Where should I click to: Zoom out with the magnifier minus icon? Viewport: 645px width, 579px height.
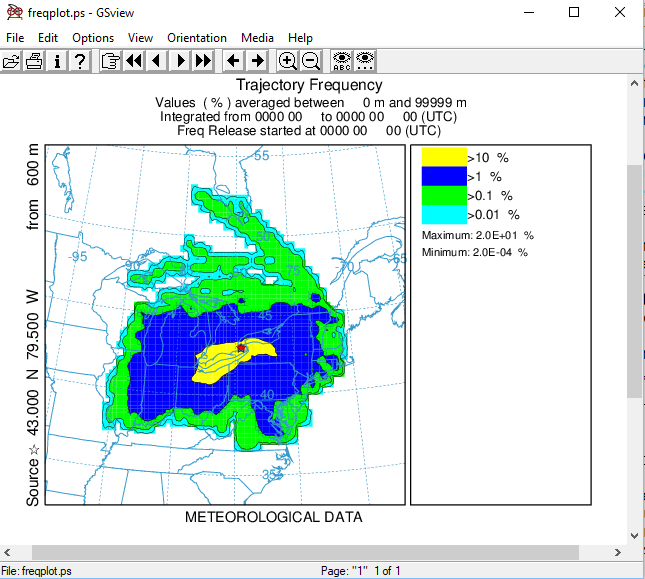(x=310, y=61)
